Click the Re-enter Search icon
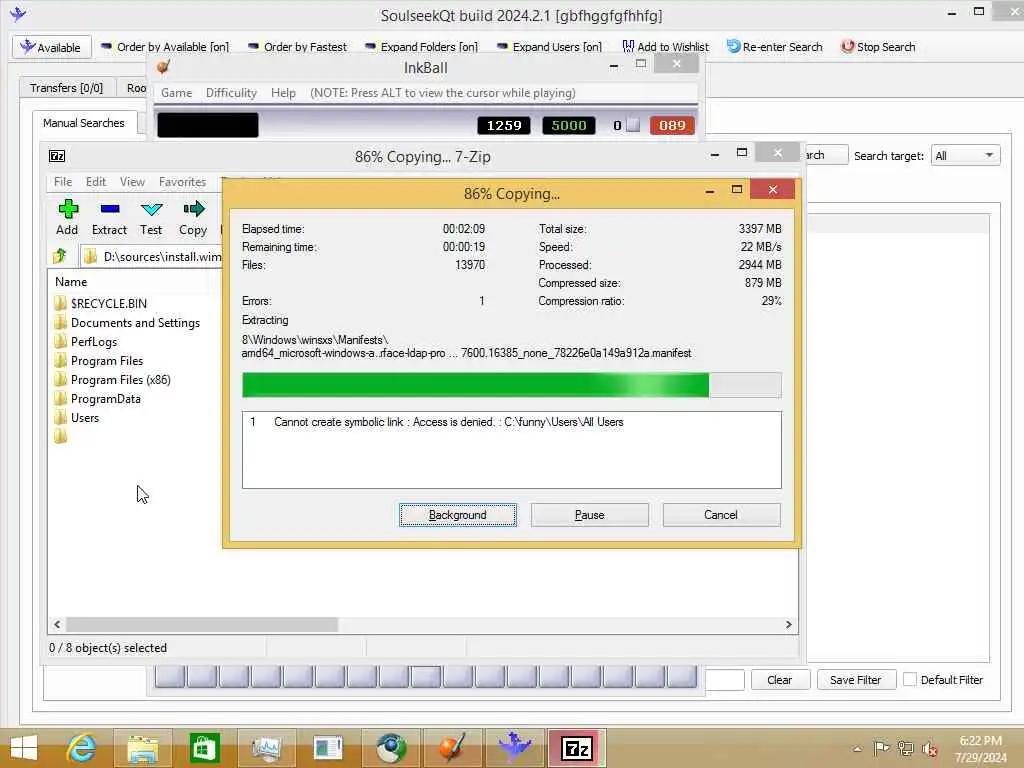This screenshot has height=768, width=1024. [733, 46]
